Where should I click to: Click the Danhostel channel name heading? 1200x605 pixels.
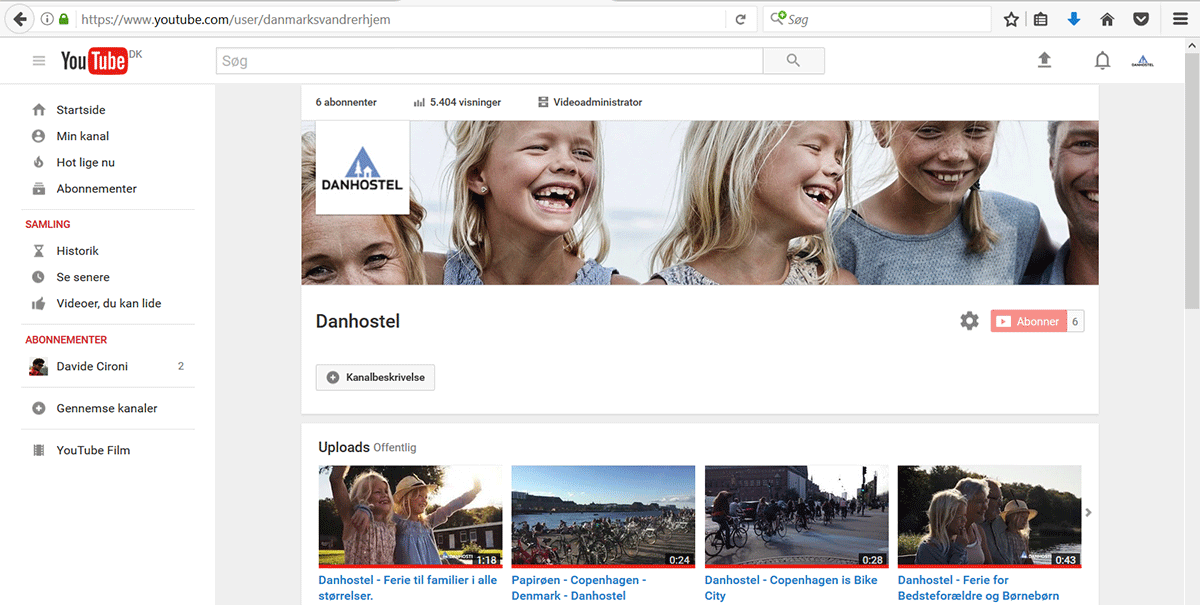tap(358, 321)
